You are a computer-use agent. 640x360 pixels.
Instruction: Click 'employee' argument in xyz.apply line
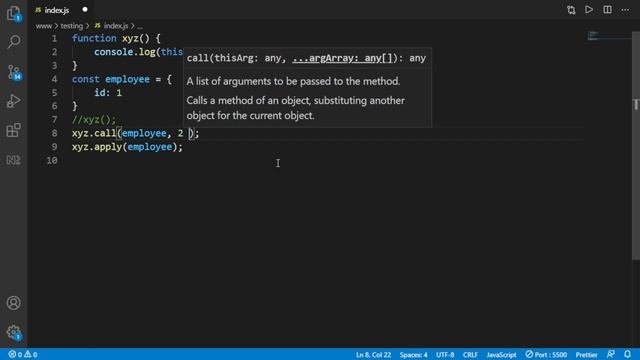tap(149, 147)
